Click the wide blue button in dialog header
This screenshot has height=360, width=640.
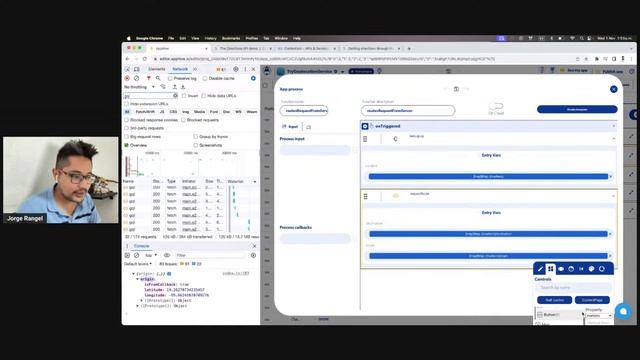point(577,109)
